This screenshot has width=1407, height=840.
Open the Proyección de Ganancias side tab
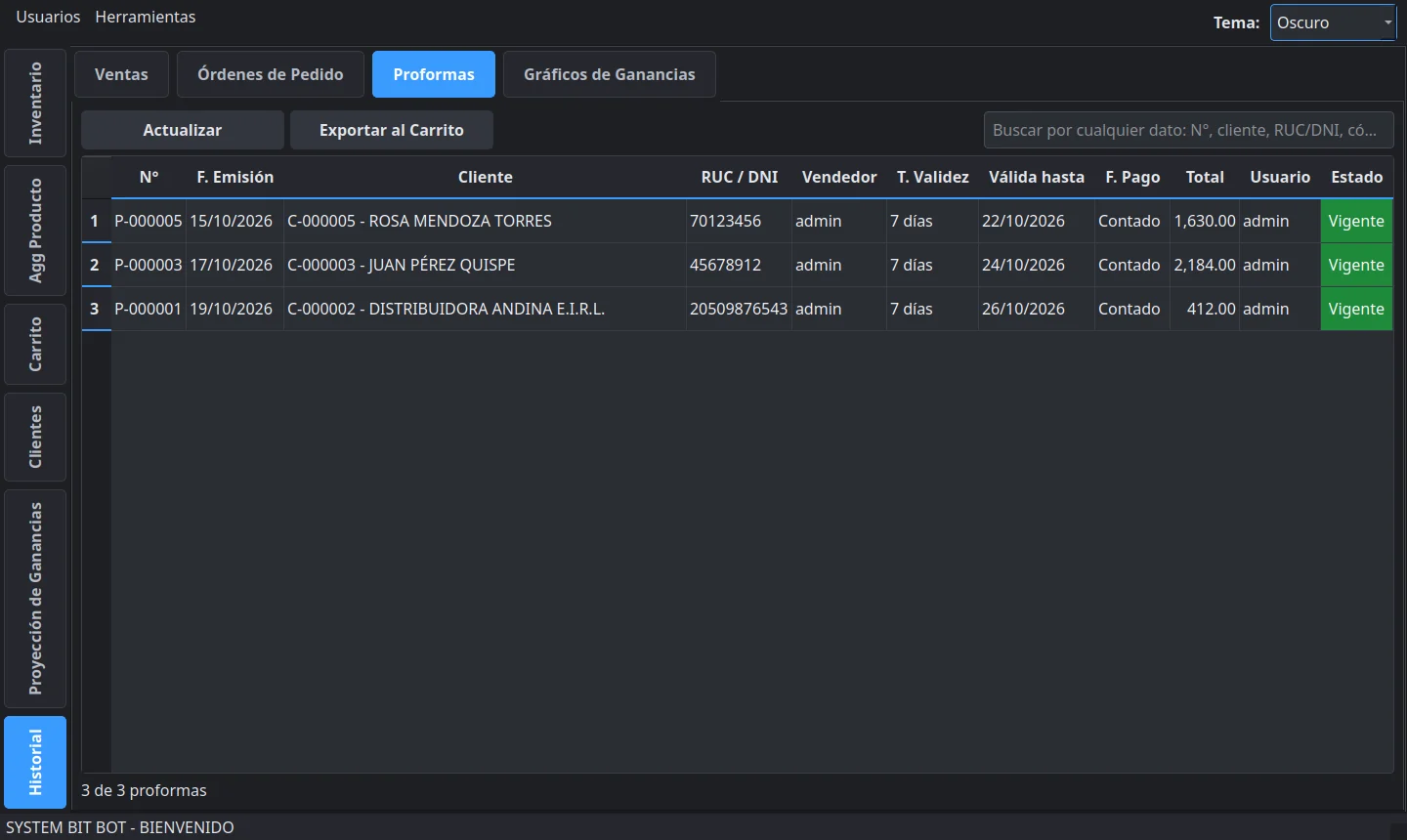35,599
